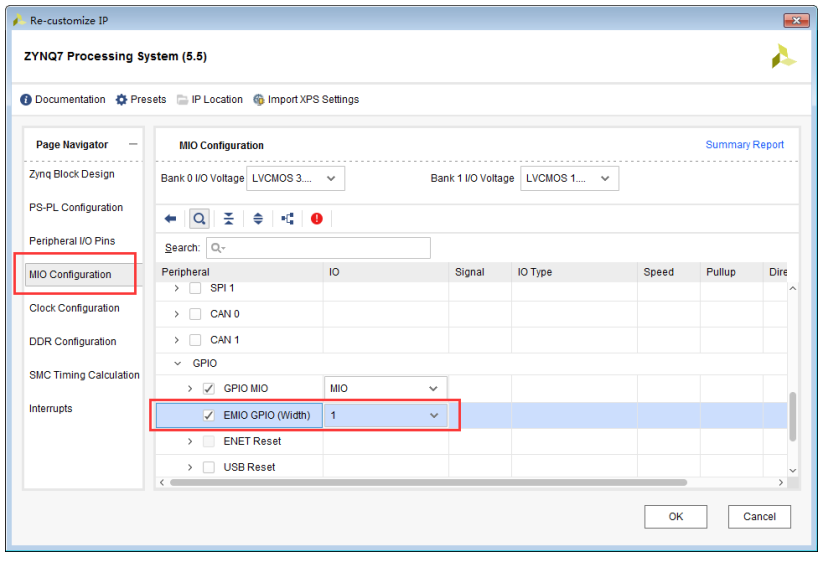Expand the ENET Reset row
Viewport: 828px width, 562px height.
click(x=190, y=442)
